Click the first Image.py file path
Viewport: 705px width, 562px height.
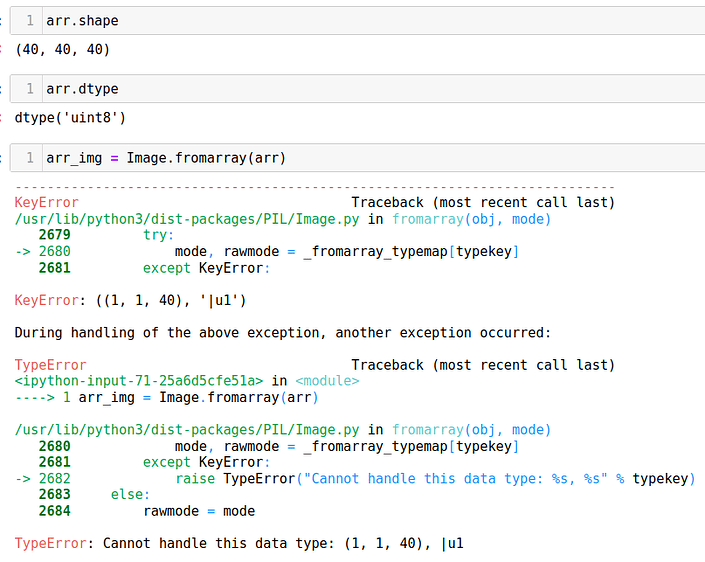point(187,219)
